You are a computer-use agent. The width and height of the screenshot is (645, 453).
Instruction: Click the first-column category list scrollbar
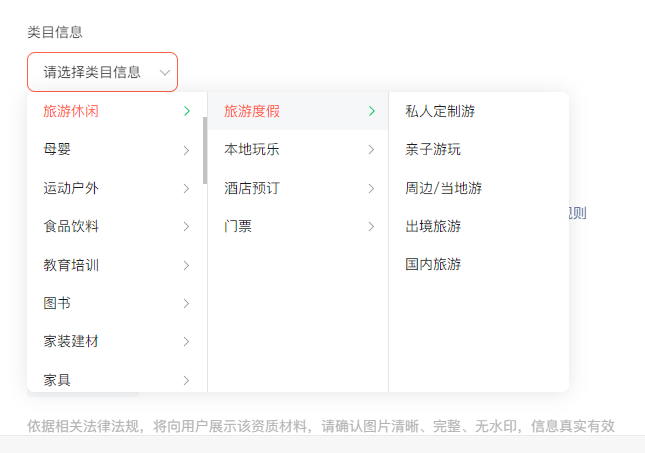click(205, 150)
